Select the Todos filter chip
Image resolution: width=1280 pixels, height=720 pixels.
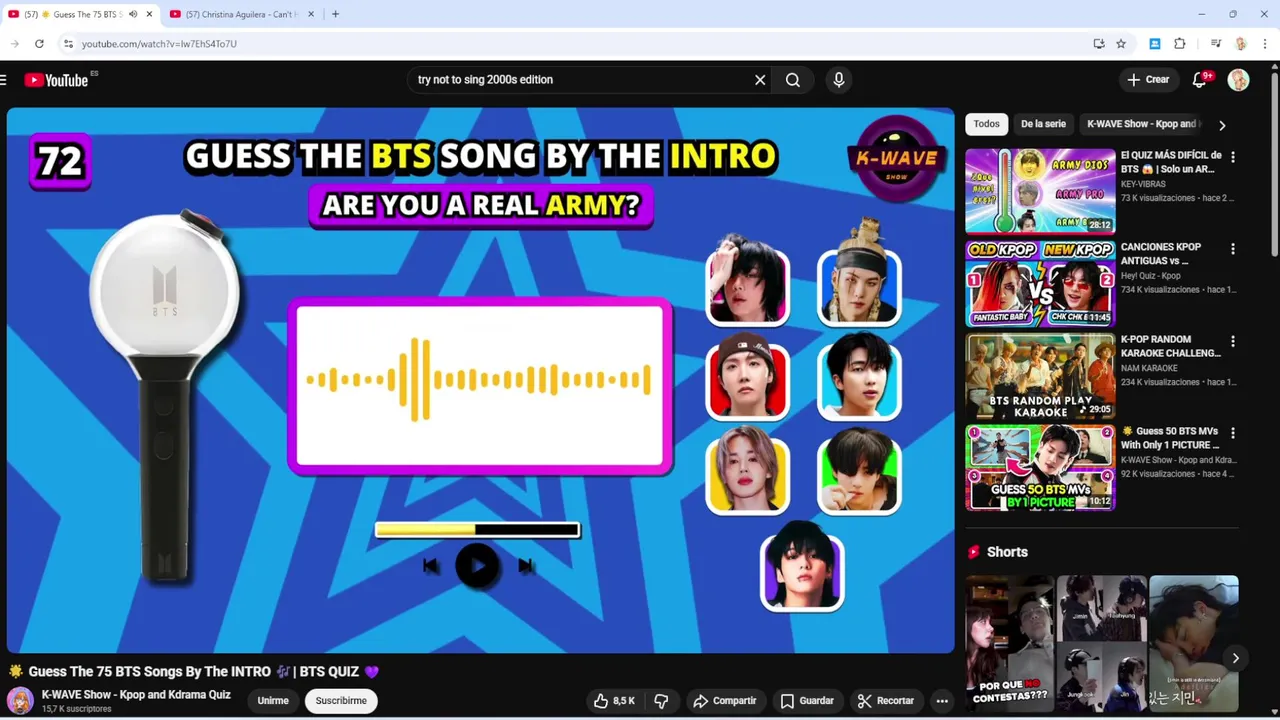[x=986, y=124]
